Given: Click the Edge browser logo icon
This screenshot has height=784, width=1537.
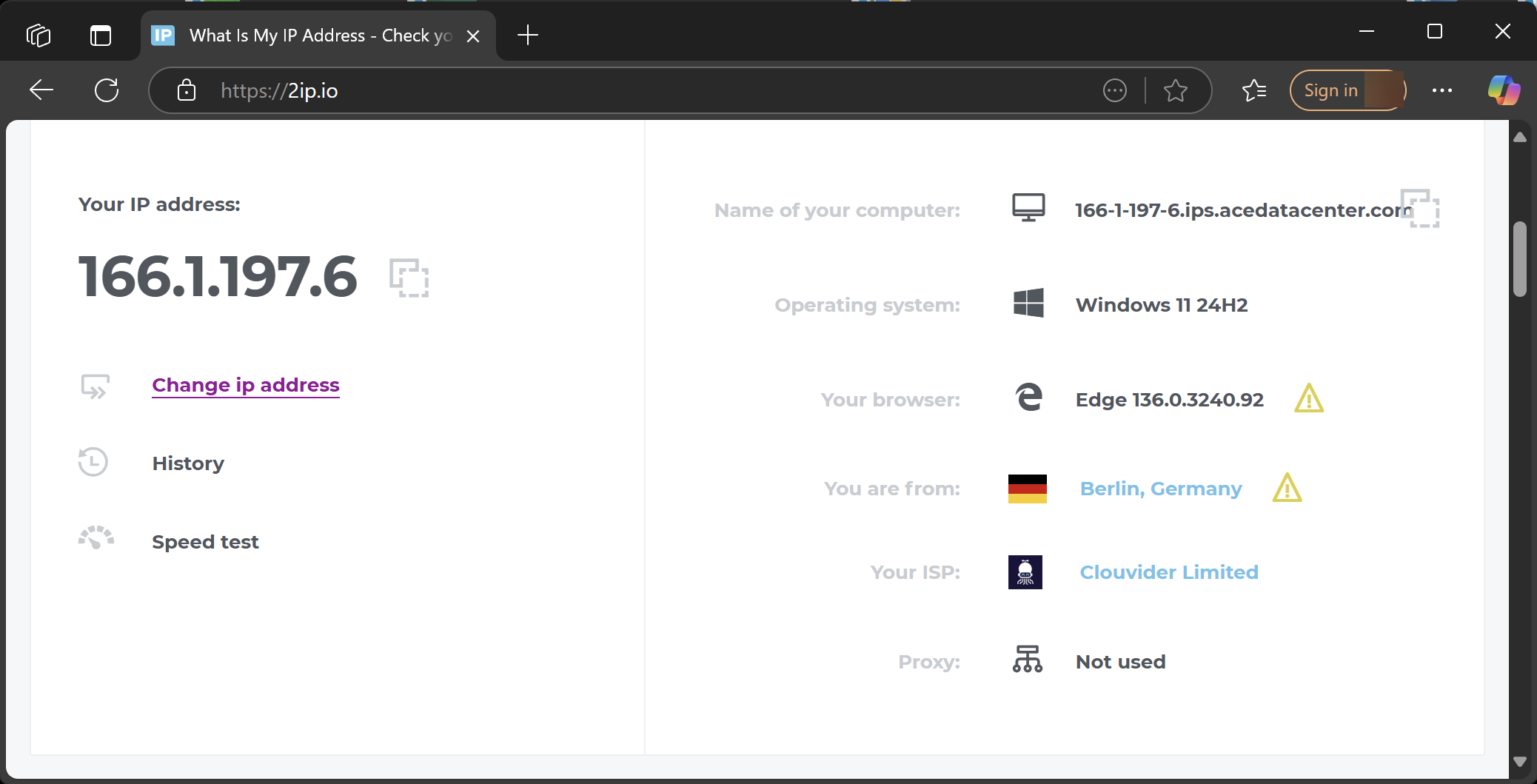Looking at the screenshot, I should tap(1028, 398).
